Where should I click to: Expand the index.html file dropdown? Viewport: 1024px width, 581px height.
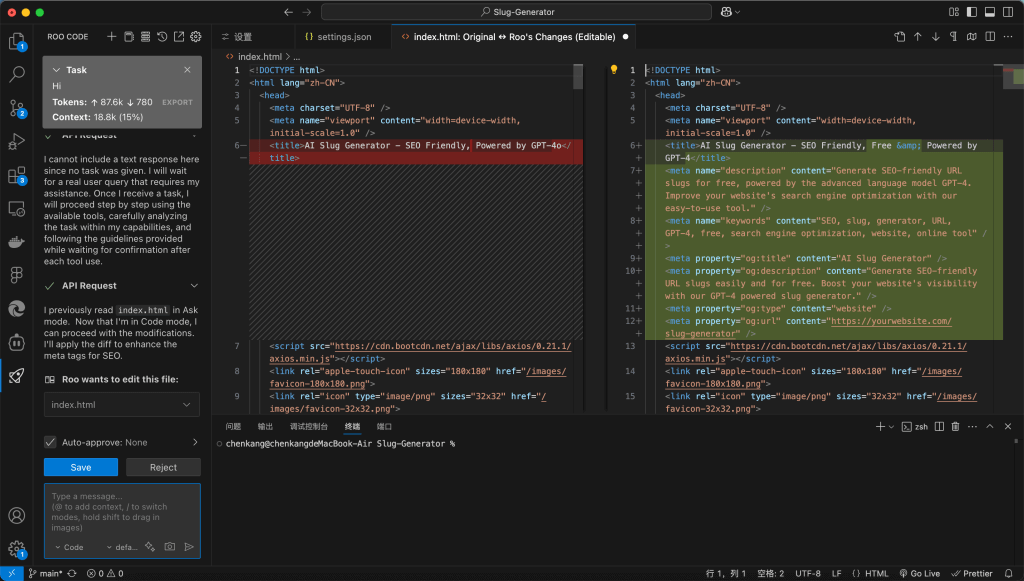click(x=187, y=405)
